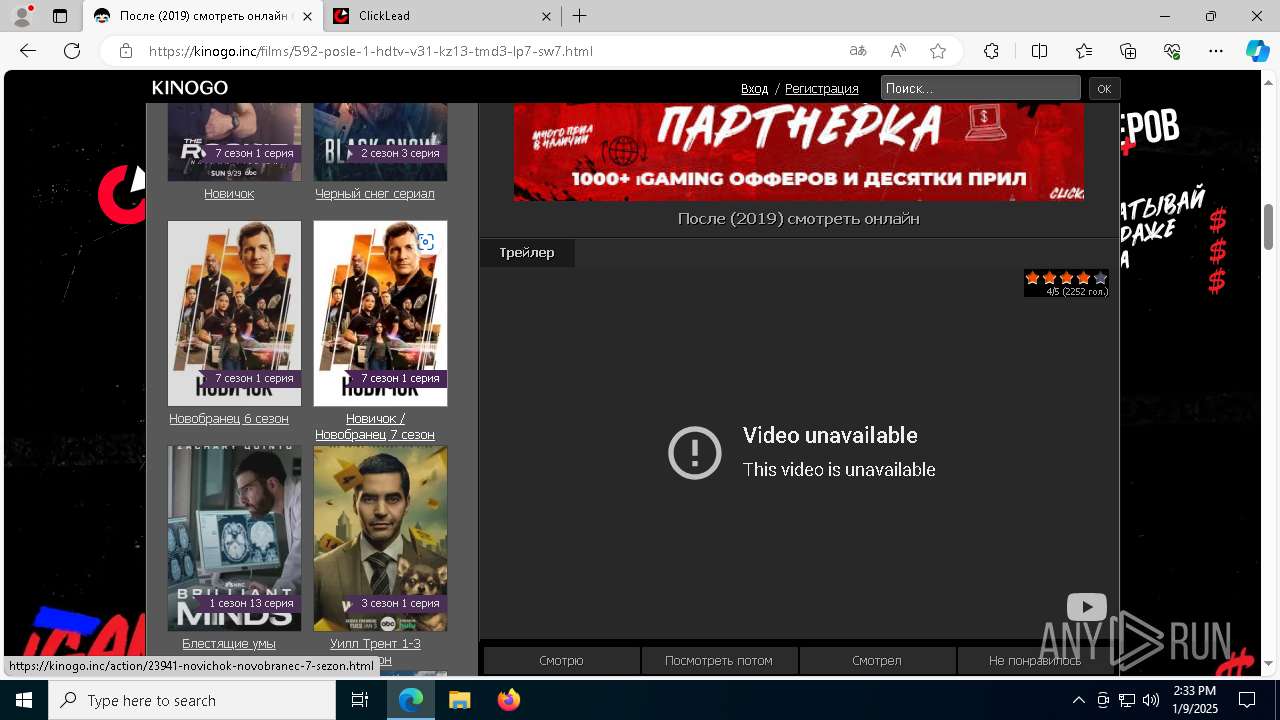This screenshot has height=720, width=1280.
Task: Click the Партнерка banner ad
Action: pos(798,152)
